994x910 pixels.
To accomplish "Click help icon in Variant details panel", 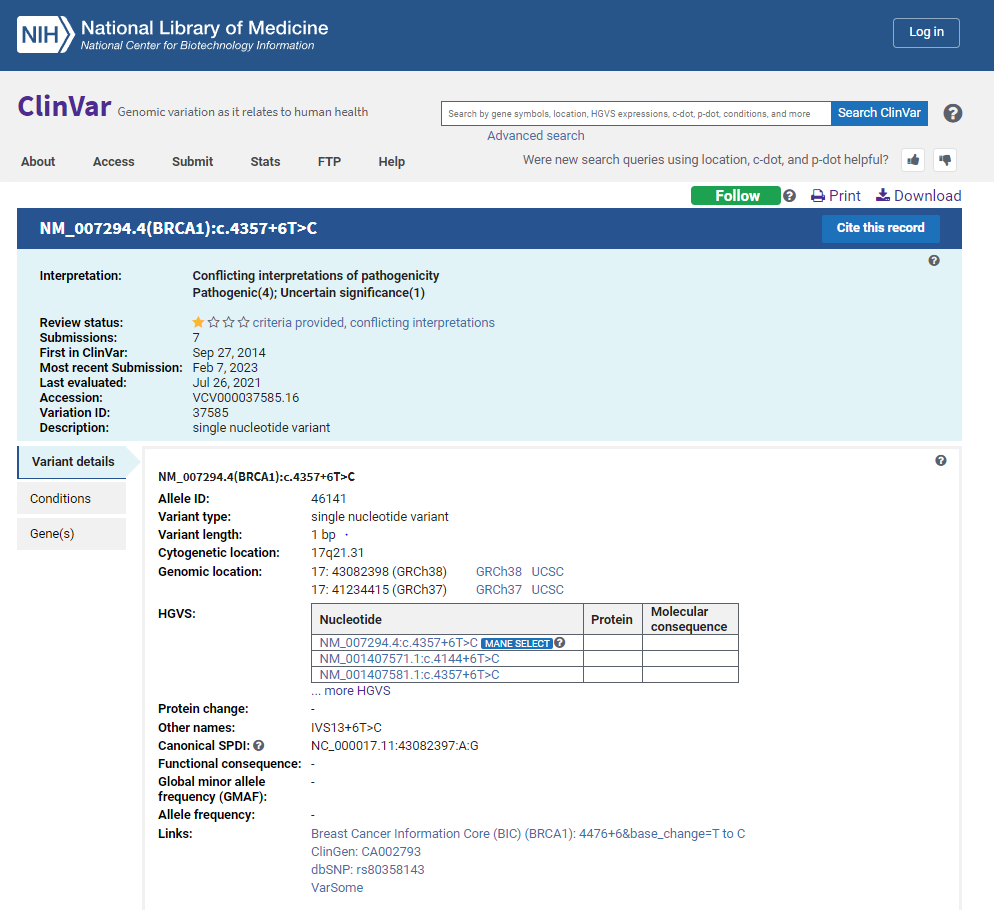I will [x=941, y=461].
